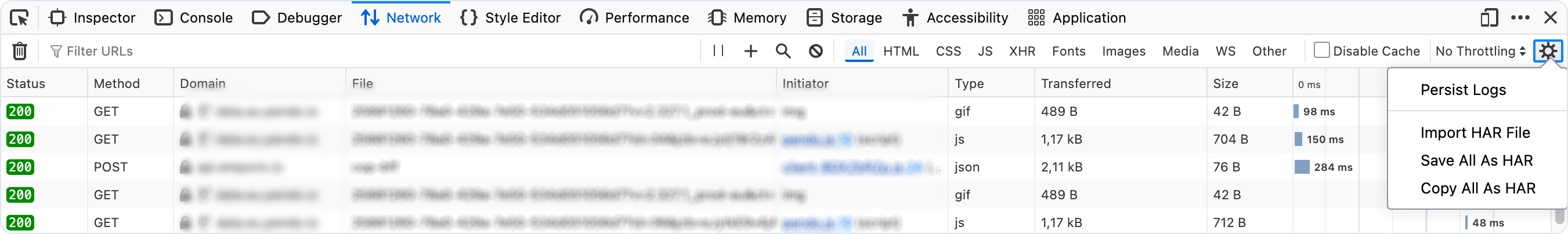Pause network recording
Viewport: 1568px width, 234px height.
pyautogui.click(x=718, y=51)
